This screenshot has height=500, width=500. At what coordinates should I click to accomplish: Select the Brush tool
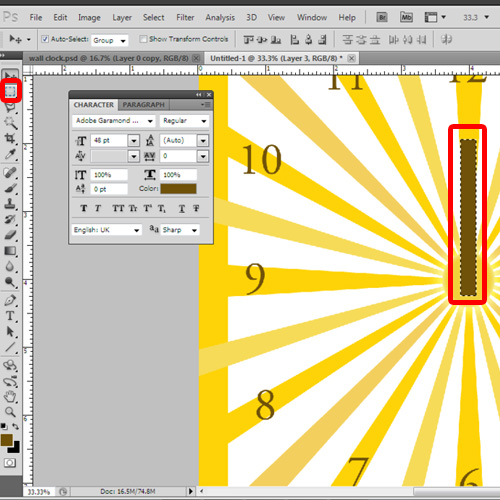coord(10,188)
